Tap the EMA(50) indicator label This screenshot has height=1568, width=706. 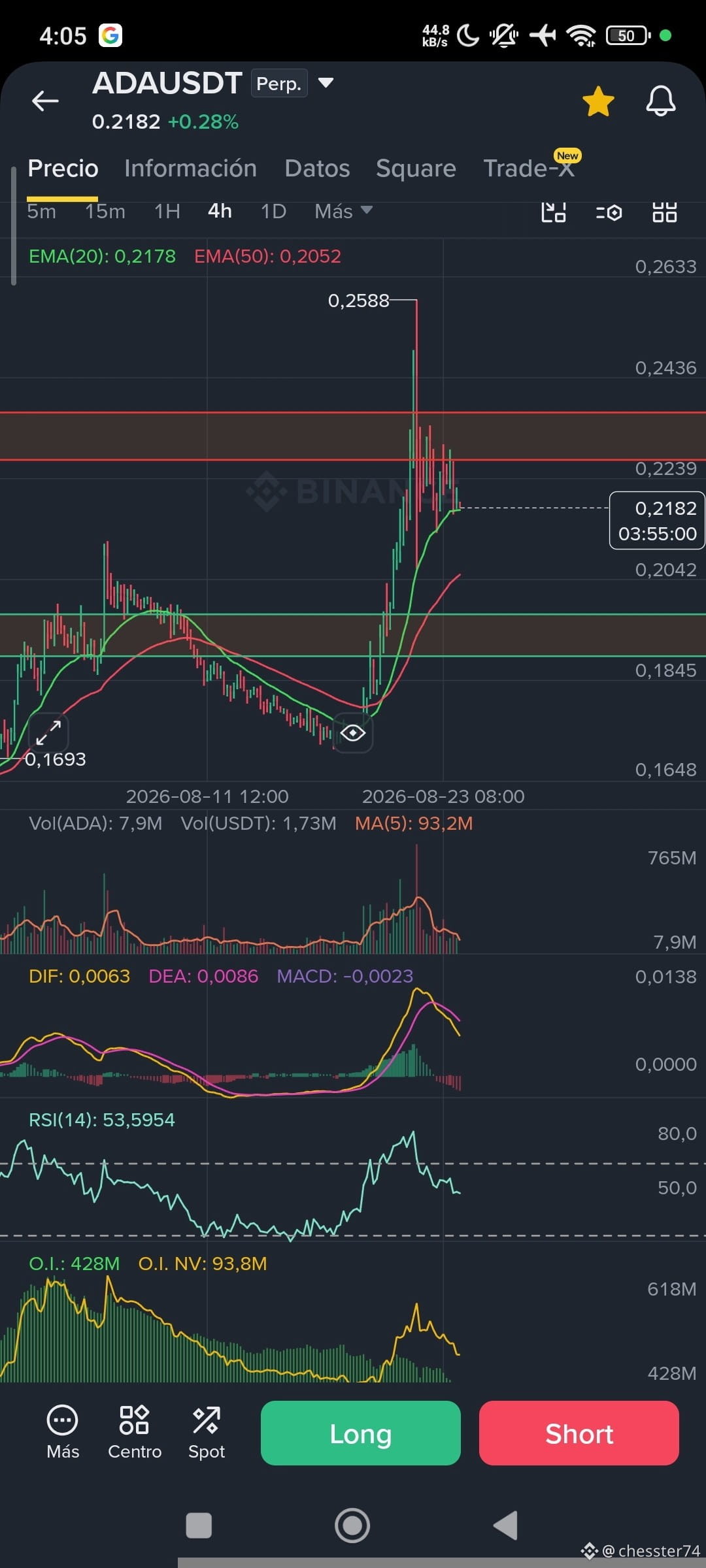(x=267, y=256)
